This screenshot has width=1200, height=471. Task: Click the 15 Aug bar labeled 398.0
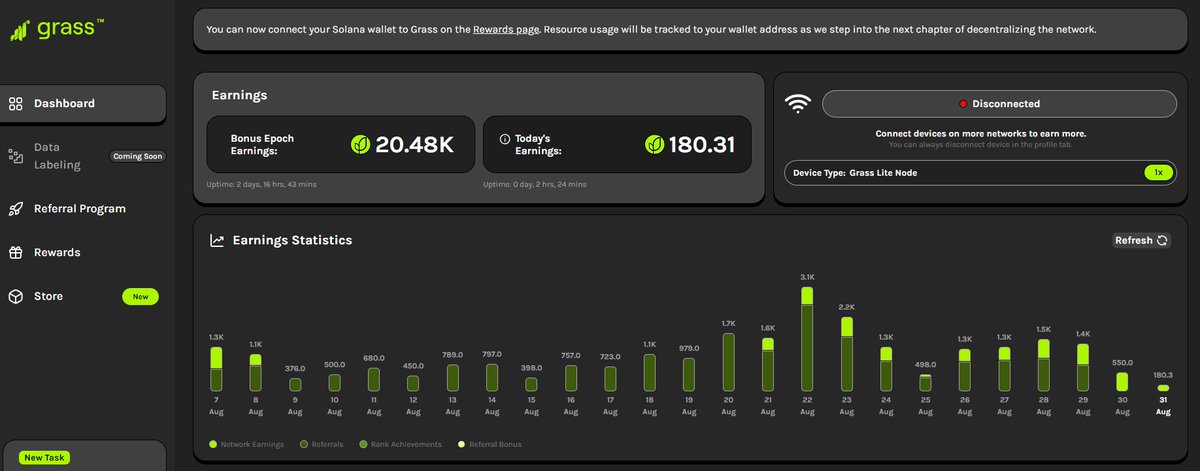click(x=531, y=384)
